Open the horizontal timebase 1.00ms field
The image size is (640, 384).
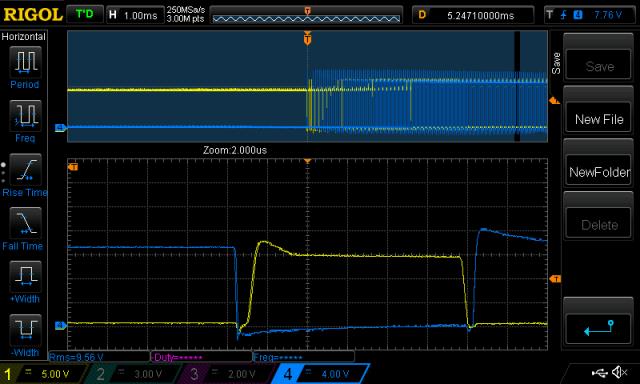[134, 15]
